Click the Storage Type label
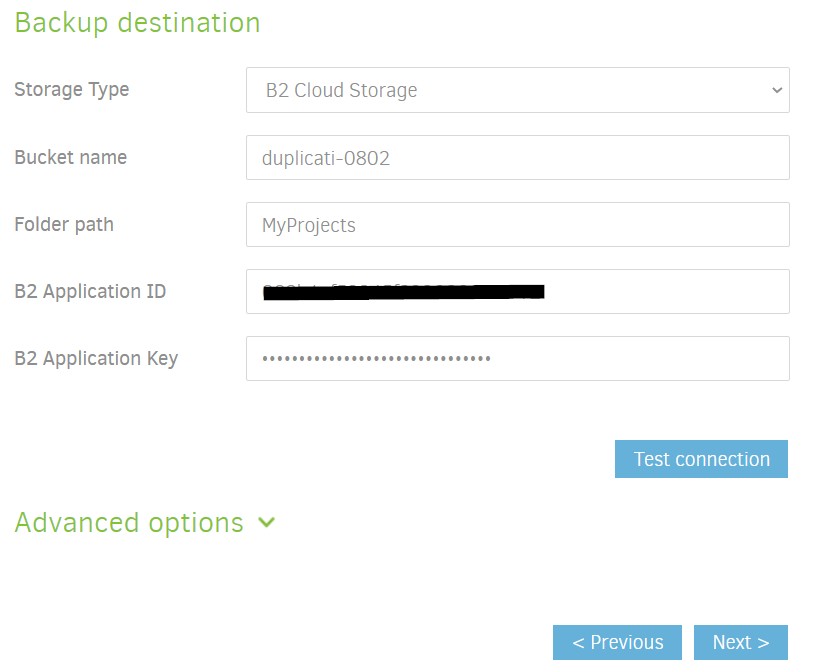 coord(72,90)
